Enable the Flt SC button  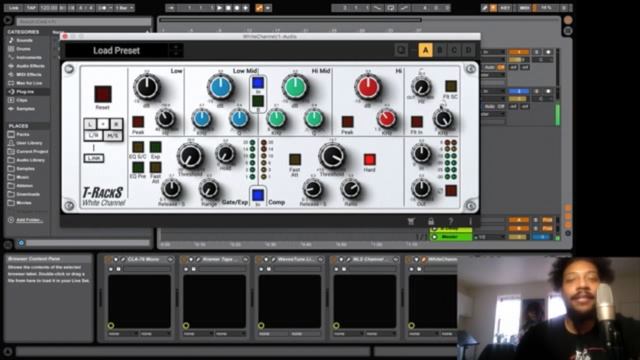point(451,86)
